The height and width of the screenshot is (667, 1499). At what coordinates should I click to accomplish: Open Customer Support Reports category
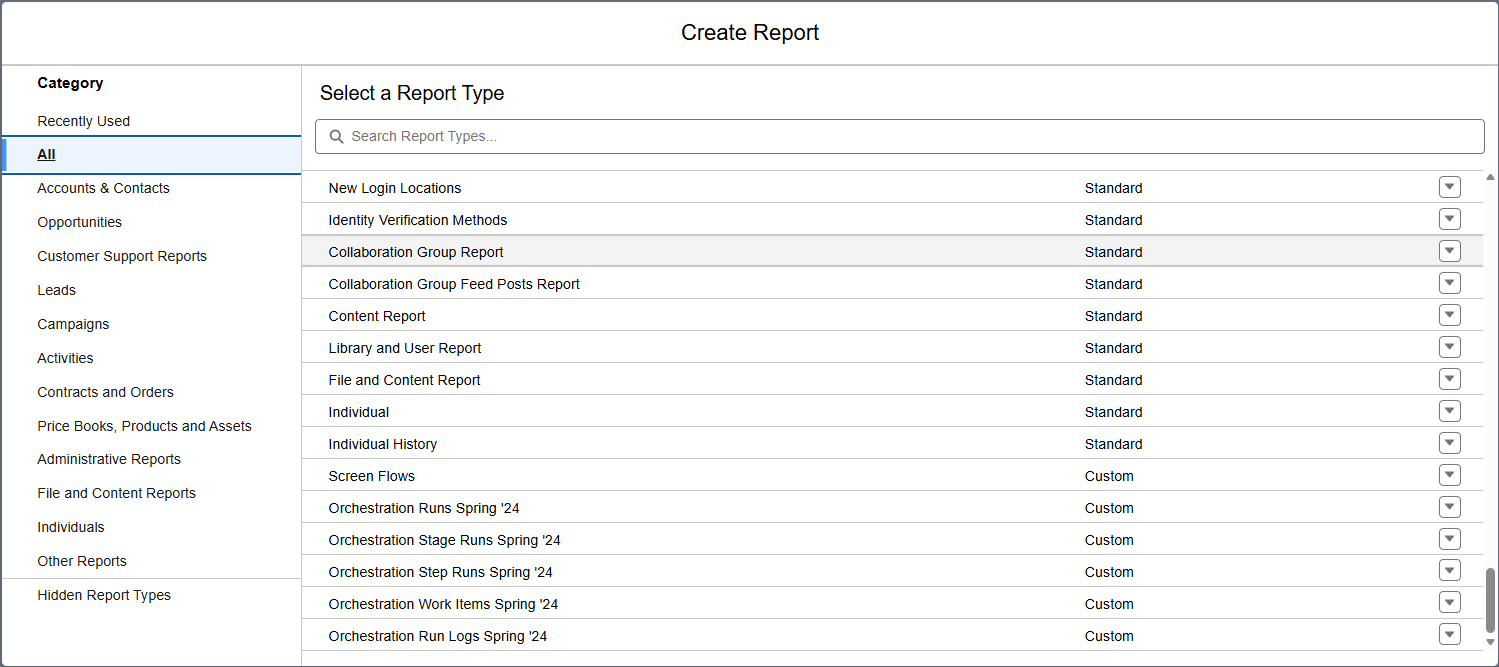[x=122, y=256]
